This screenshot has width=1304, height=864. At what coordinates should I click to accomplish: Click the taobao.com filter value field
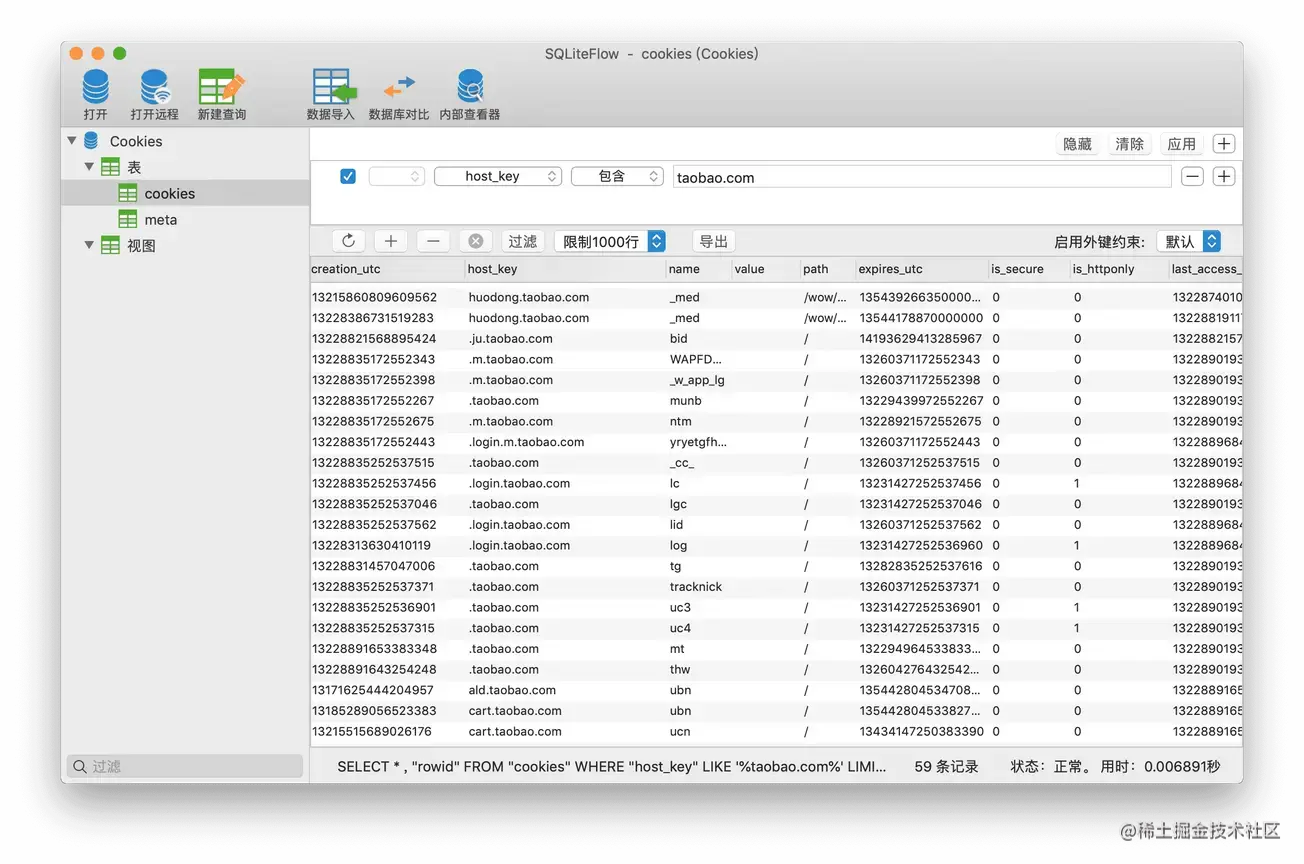point(921,177)
